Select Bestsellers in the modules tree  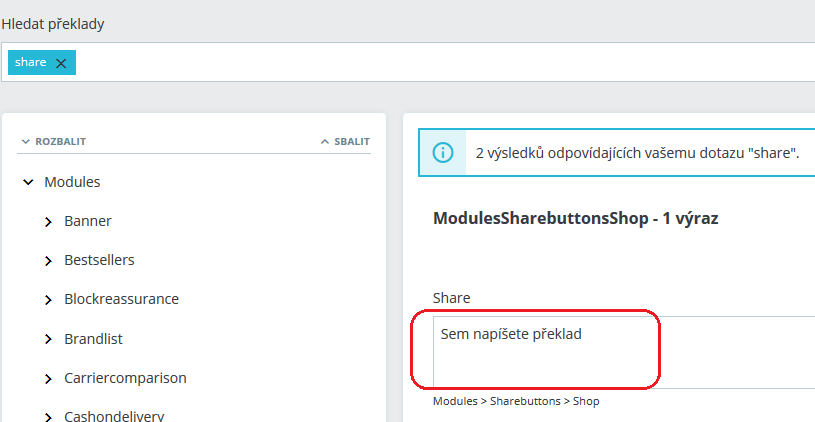99,260
